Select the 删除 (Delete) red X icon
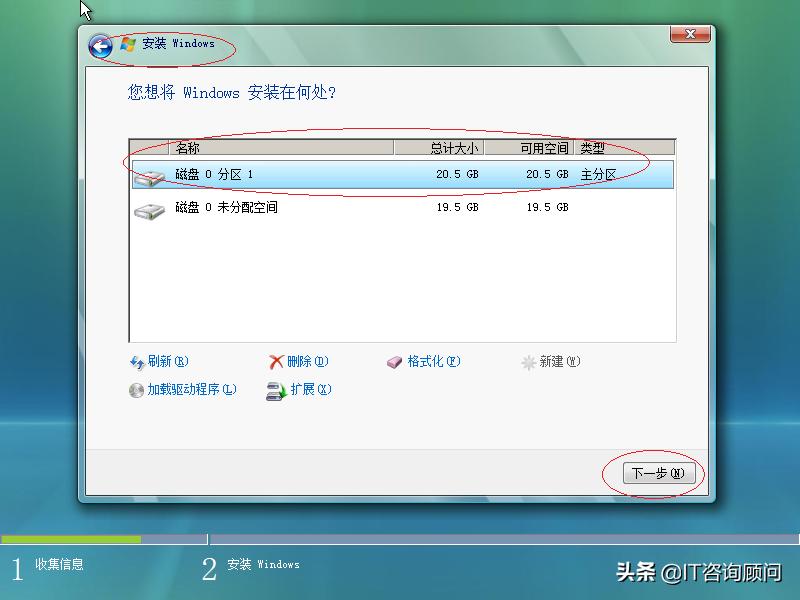 278,362
